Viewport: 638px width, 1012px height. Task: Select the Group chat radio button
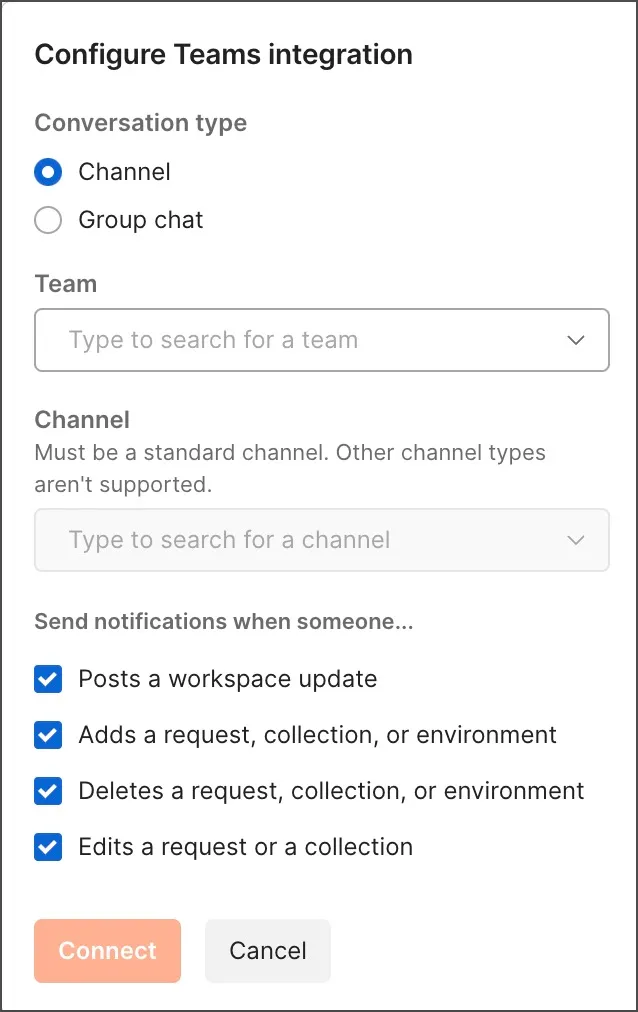point(48,220)
